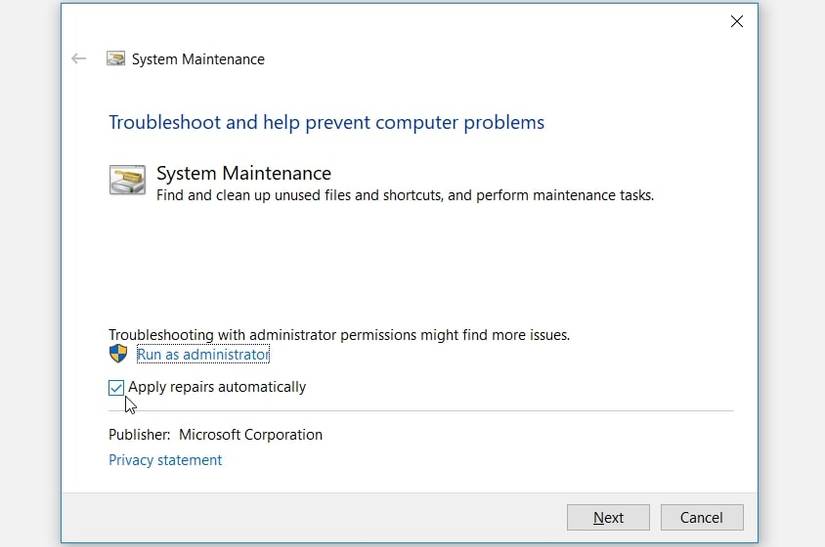Select the bold 'System Maintenance' troubleshooter name
Viewport: 825px width, 547px height.
(244, 173)
